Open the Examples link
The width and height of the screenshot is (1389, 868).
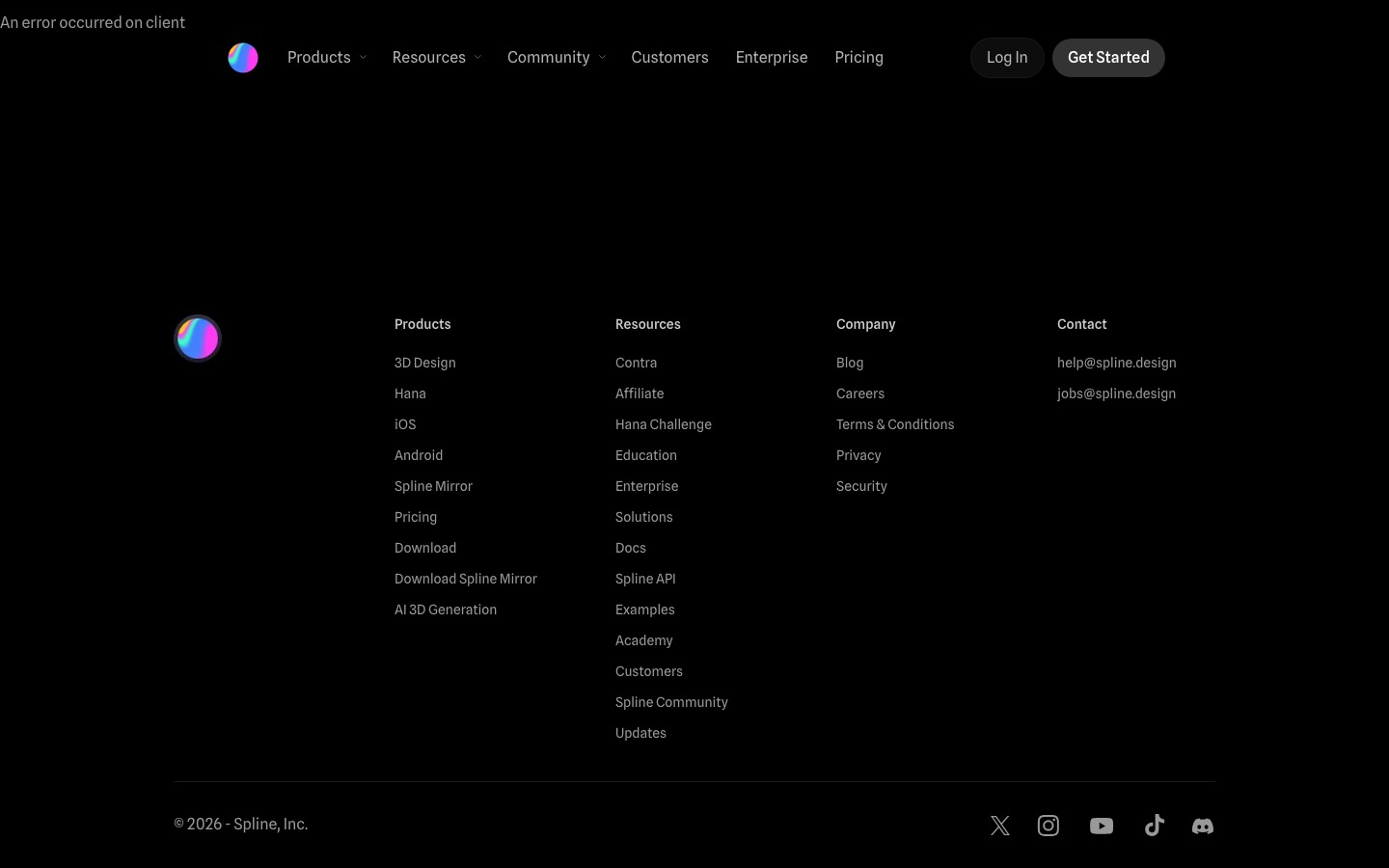point(645,610)
